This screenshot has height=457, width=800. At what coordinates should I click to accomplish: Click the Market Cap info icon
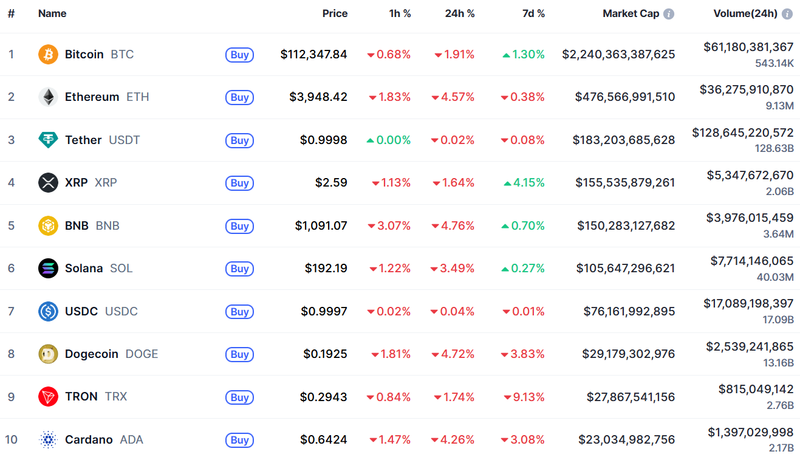tap(669, 14)
